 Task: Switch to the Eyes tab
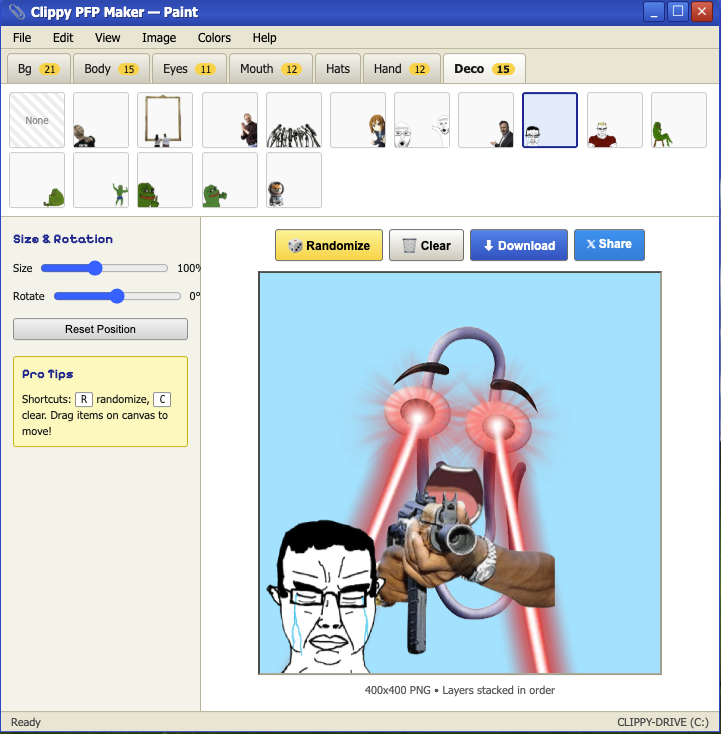[x=189, y=69]
